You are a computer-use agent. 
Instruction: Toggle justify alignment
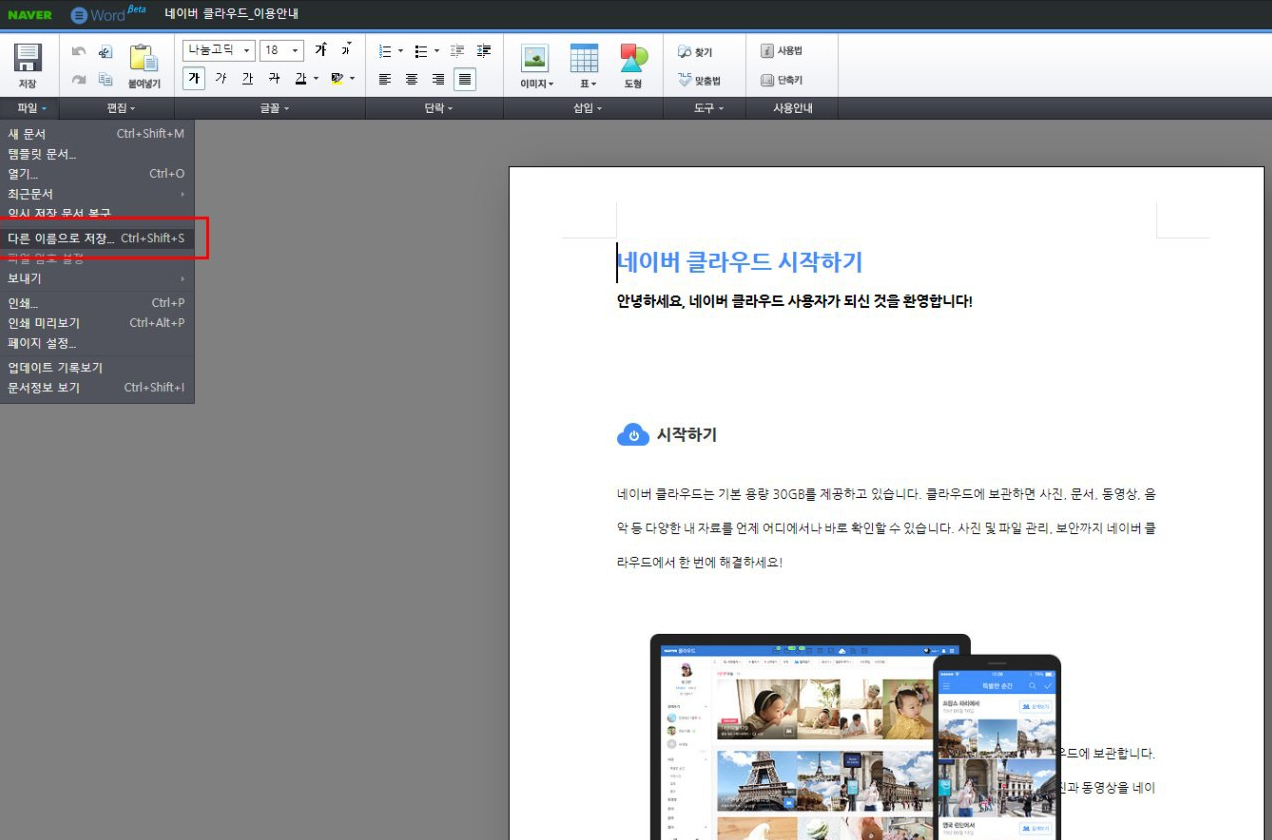tap(465, 79)
